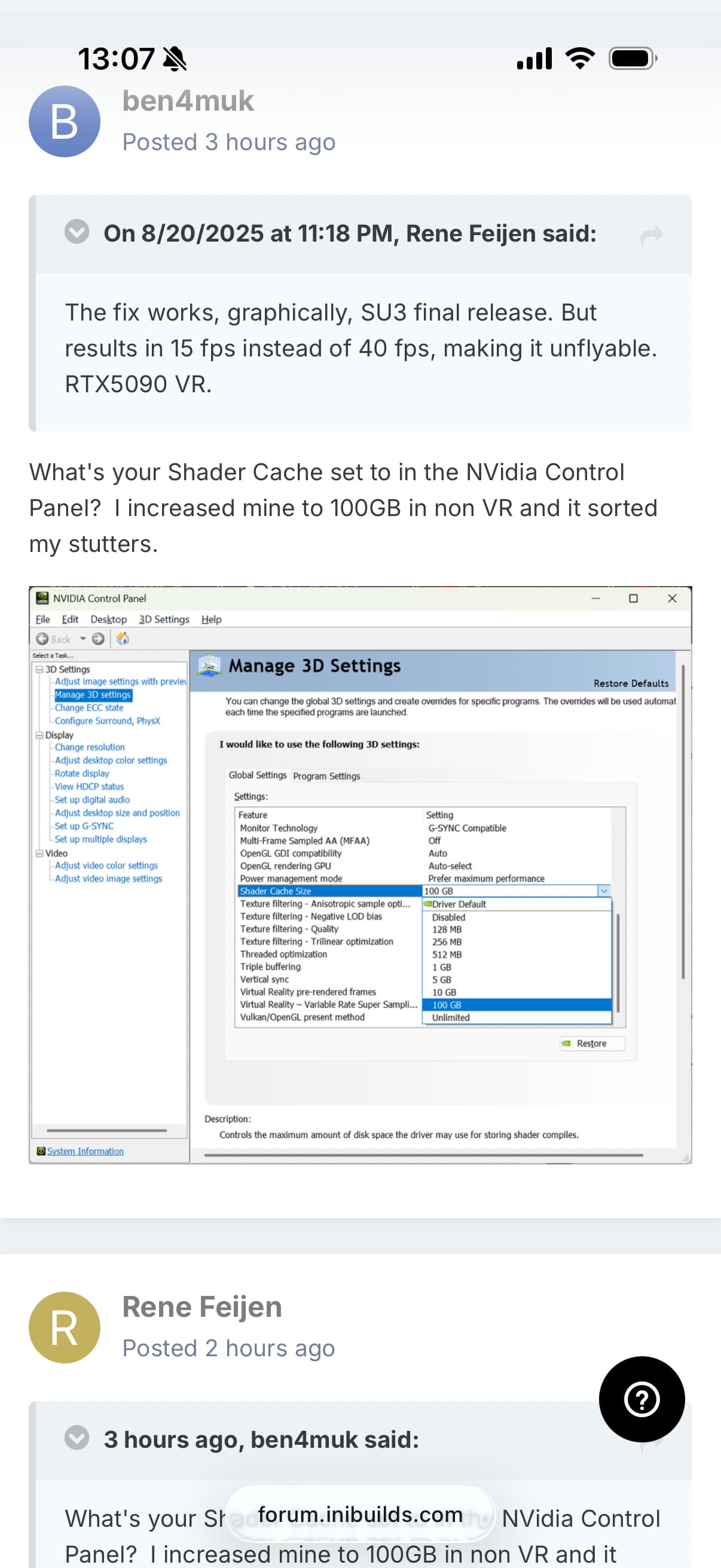Collapse the quote from Rene Feijen
This screenshot has width=721, height=1568.
tap(77, 231)
